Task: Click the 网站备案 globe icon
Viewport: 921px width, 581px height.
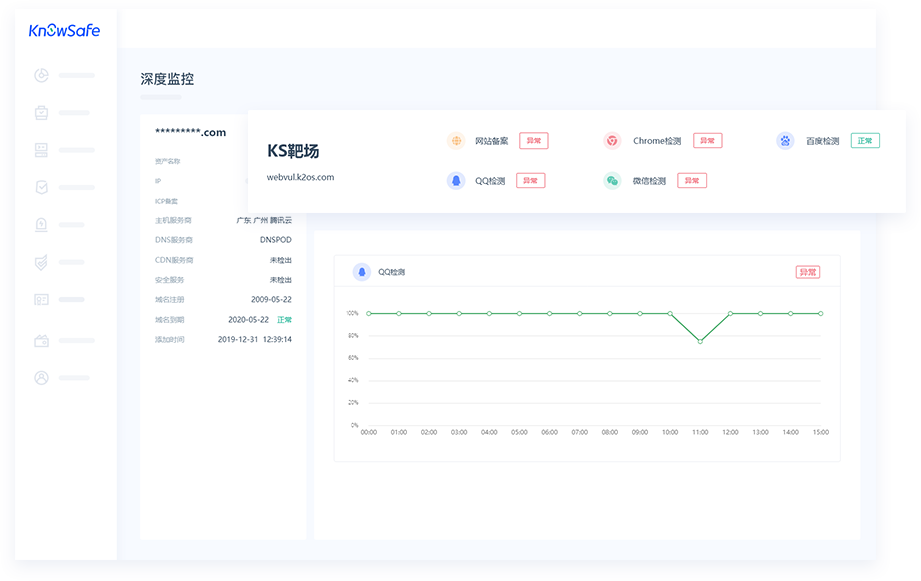Action: coord(456,141)
